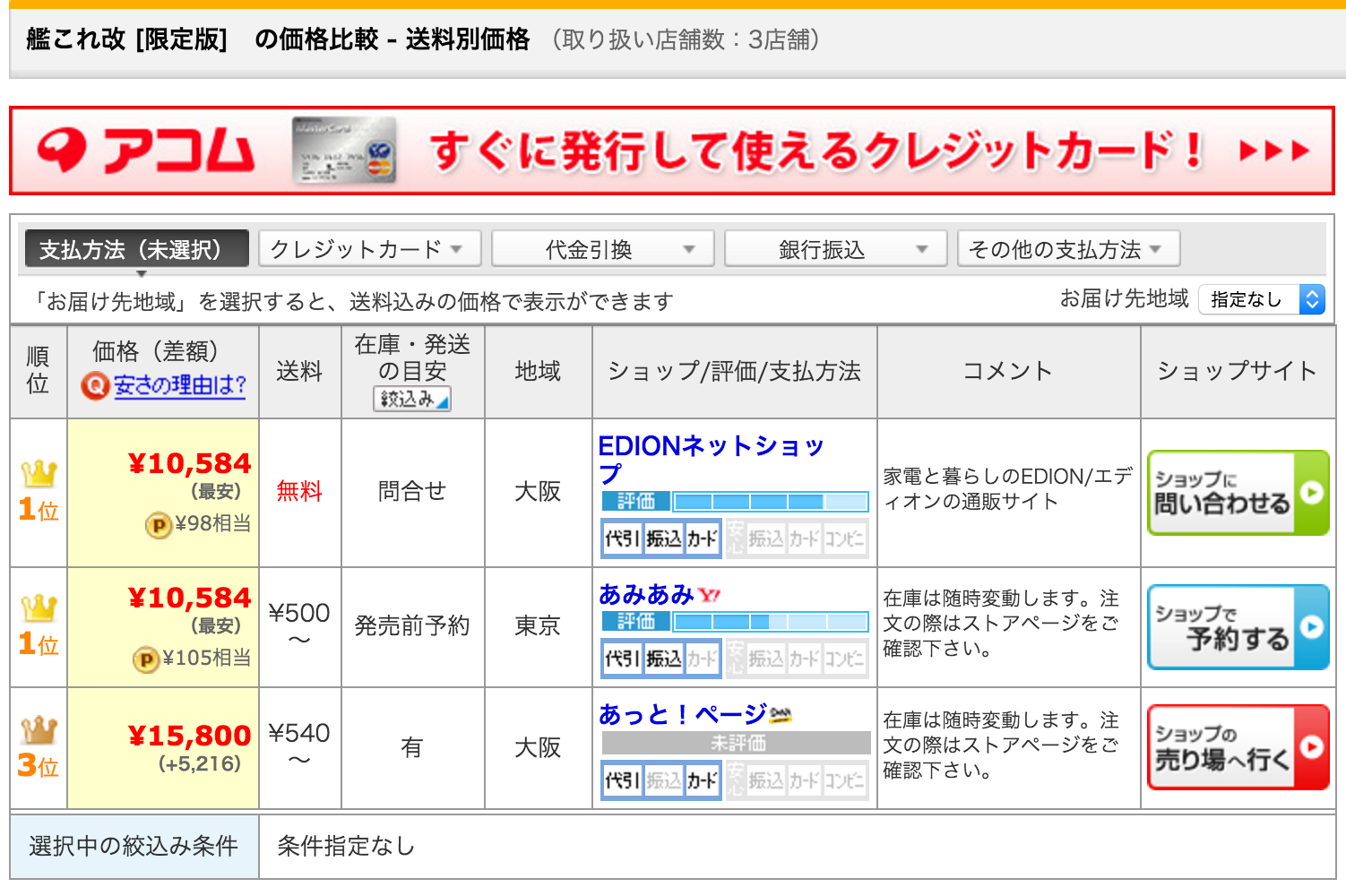Click the ショップの売り場へ行く red button
This screenshot has height=896, width=1346.
coord(1238,747)
